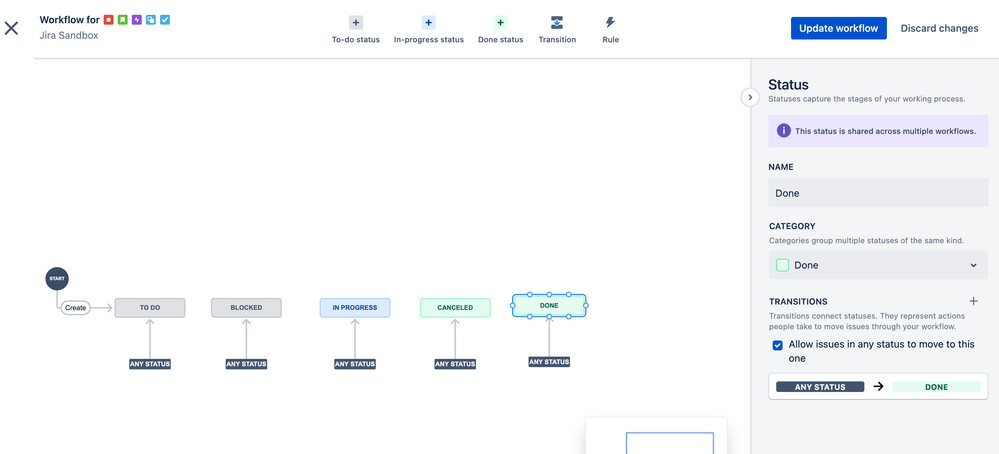
Task: Select the DONE status node
Action: 549,306
